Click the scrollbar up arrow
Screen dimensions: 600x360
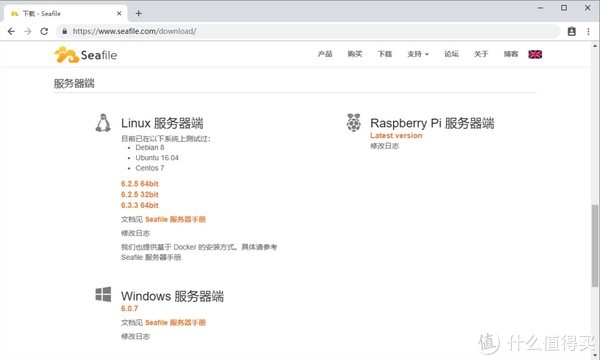point(595,46)
